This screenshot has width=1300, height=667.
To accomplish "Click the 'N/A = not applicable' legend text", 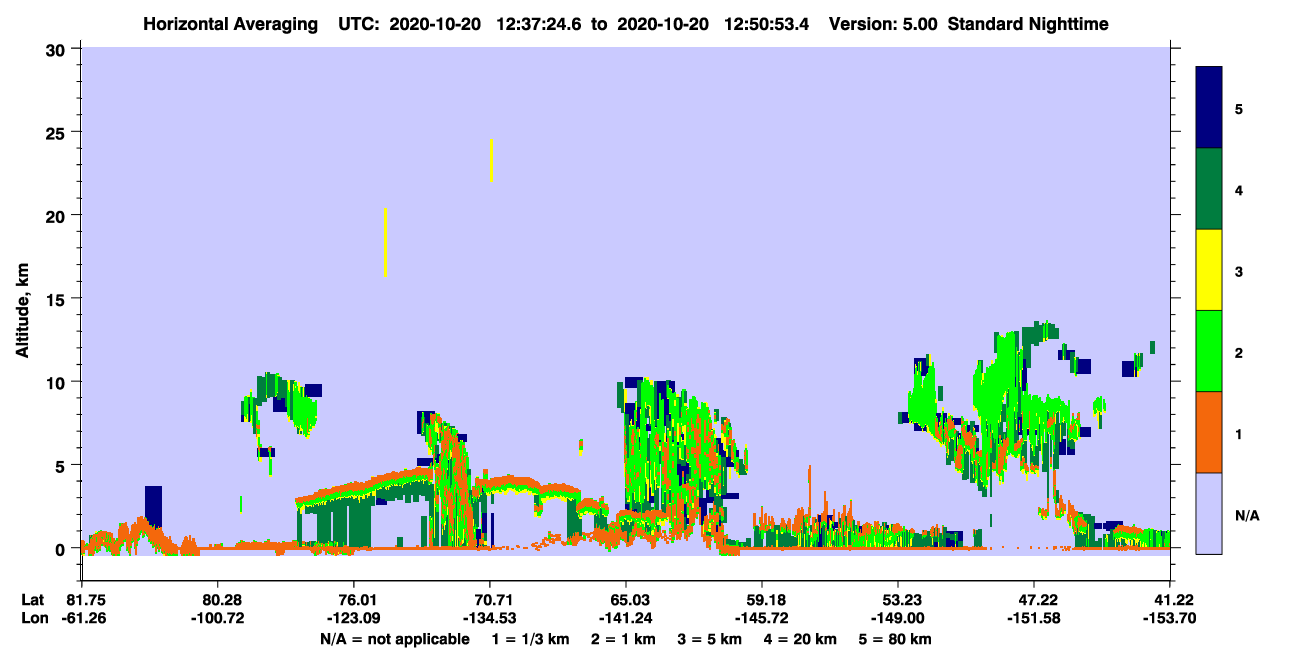I will coord(395,639).
